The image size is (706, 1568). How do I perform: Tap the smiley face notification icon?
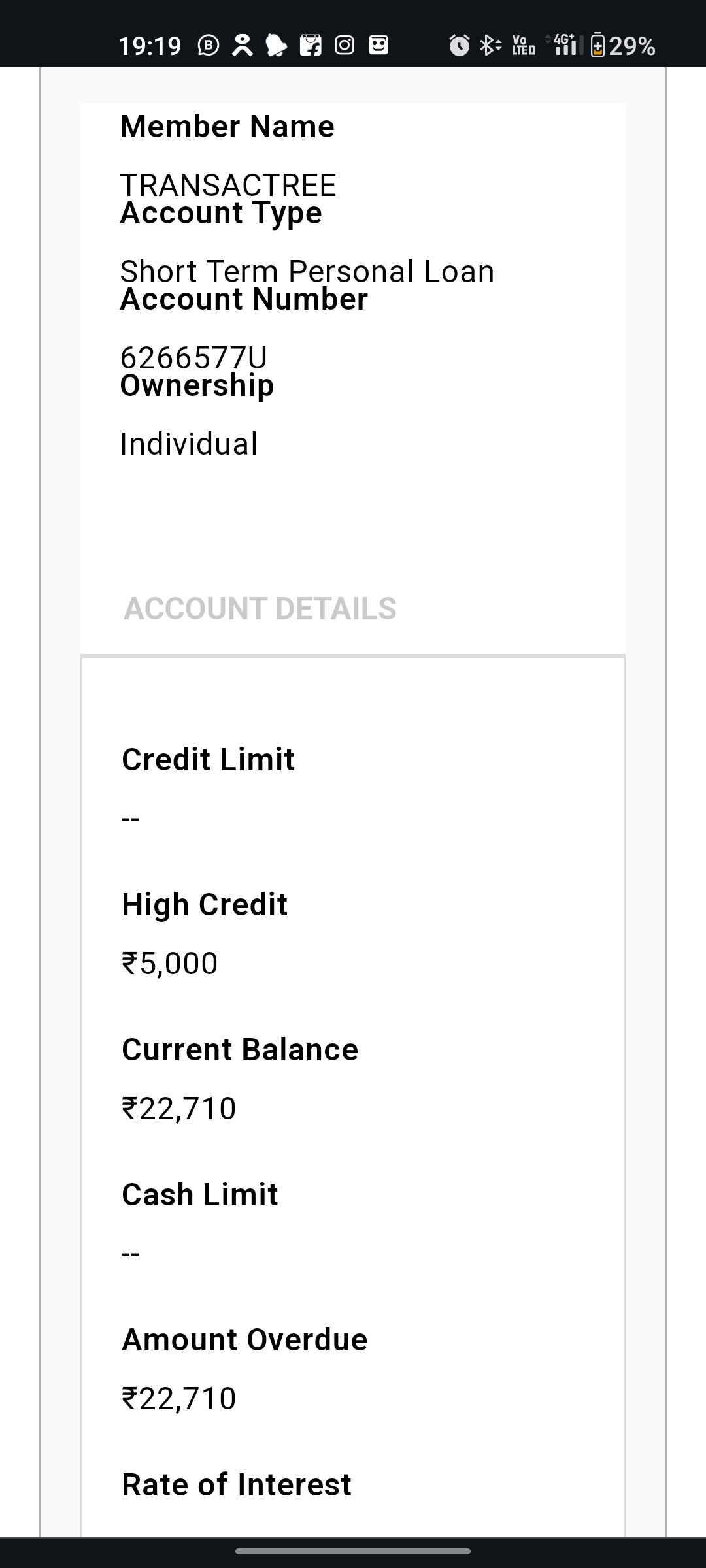coord(378,46)
